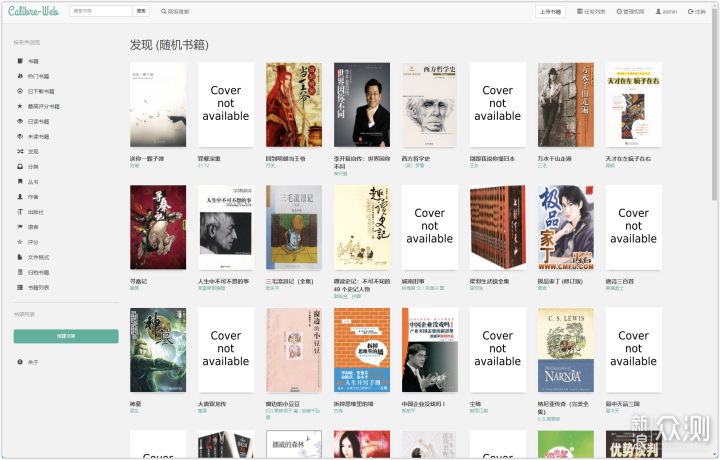Screen dimensions: 720x460
Task: Open the 发现 (discover) shuffle sidebar item
Action: click(x=33, y=151)
